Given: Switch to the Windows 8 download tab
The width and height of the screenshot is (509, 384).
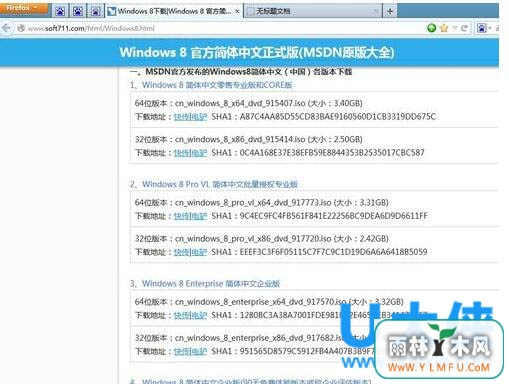Looking at the screenshot, I should coord(173,12).
